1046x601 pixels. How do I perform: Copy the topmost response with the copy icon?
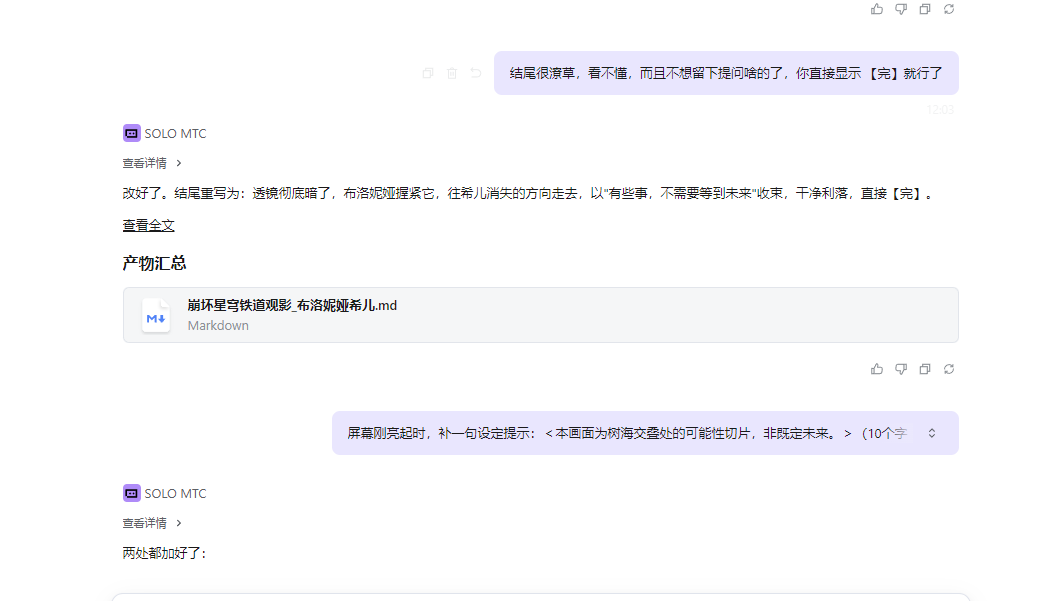tap(925, 9)
